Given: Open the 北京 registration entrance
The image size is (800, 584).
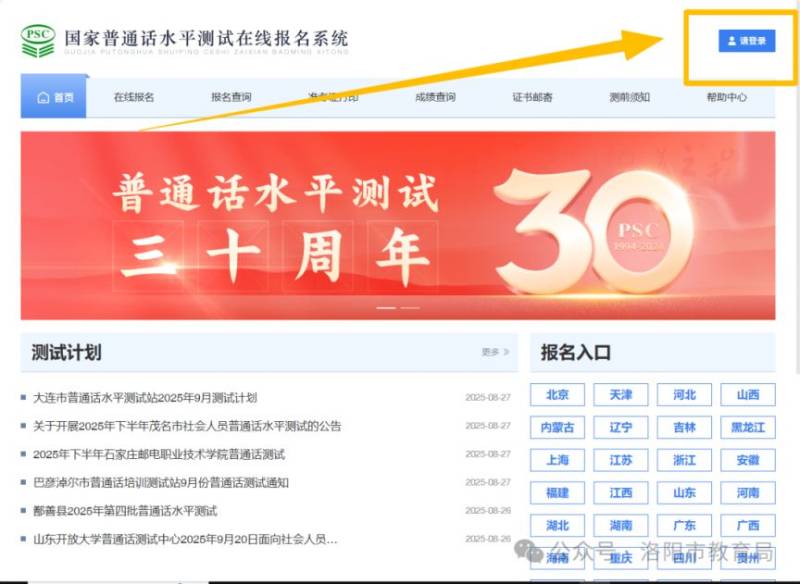Looking at the screenshot, I should tap(557, 394).
